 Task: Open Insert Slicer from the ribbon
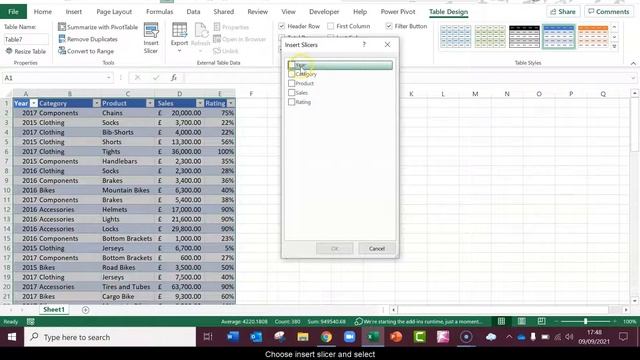[x=151, y=38]
